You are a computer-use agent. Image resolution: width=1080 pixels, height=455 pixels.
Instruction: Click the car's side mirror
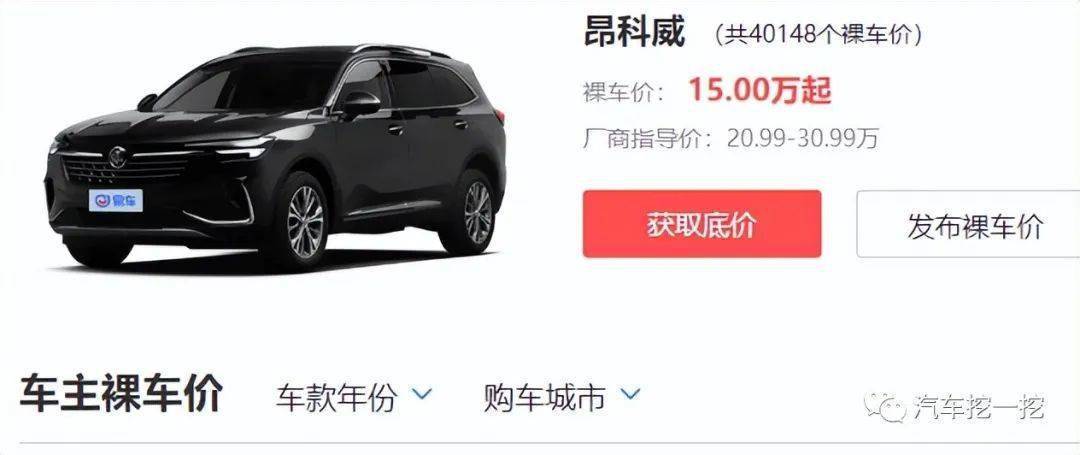point(360,105)
